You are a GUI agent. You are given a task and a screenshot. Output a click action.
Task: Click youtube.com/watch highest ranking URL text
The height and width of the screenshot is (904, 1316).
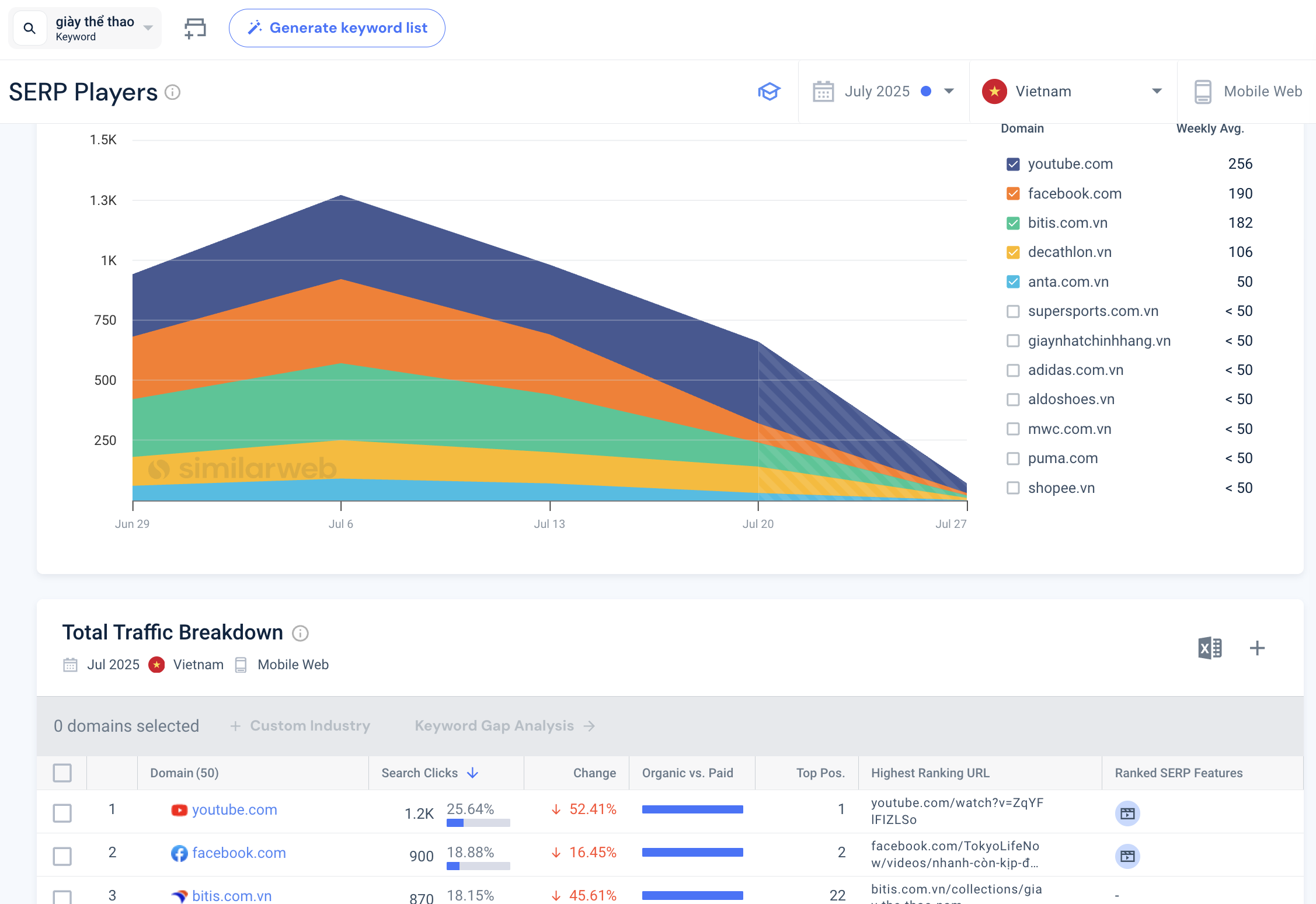coord(957,811)
